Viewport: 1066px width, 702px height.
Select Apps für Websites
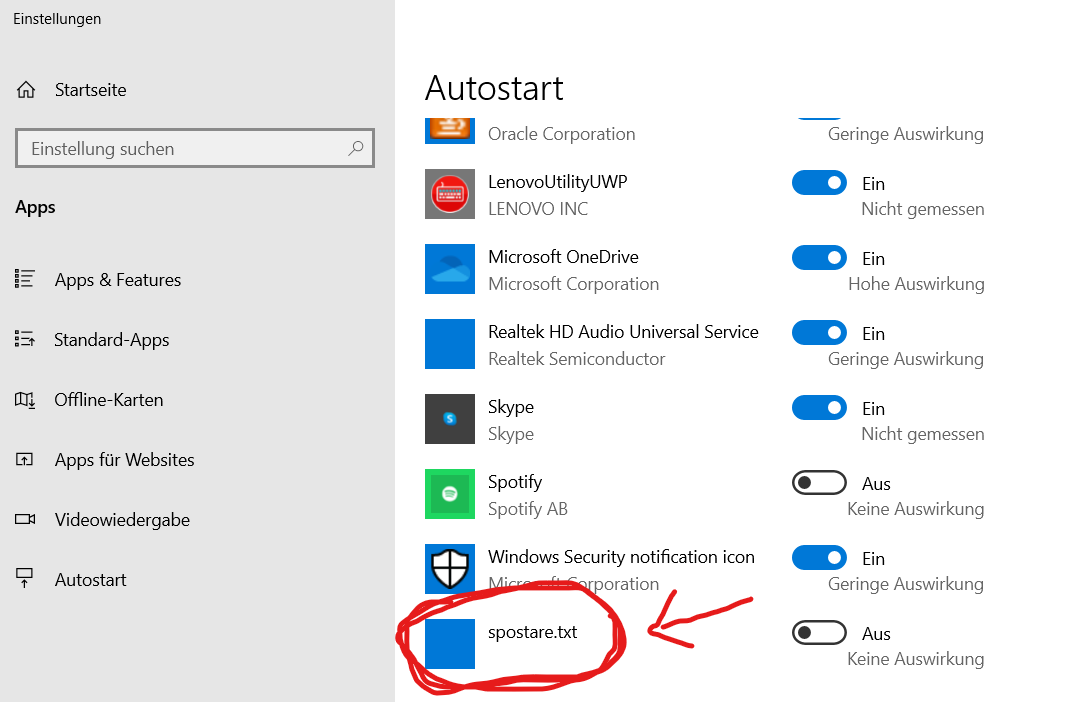(124, 459)
